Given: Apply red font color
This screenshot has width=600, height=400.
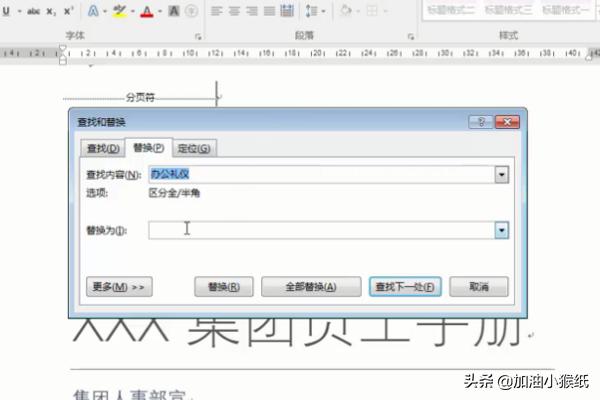Looking at the screenshot, I should [x=147, y=11].
